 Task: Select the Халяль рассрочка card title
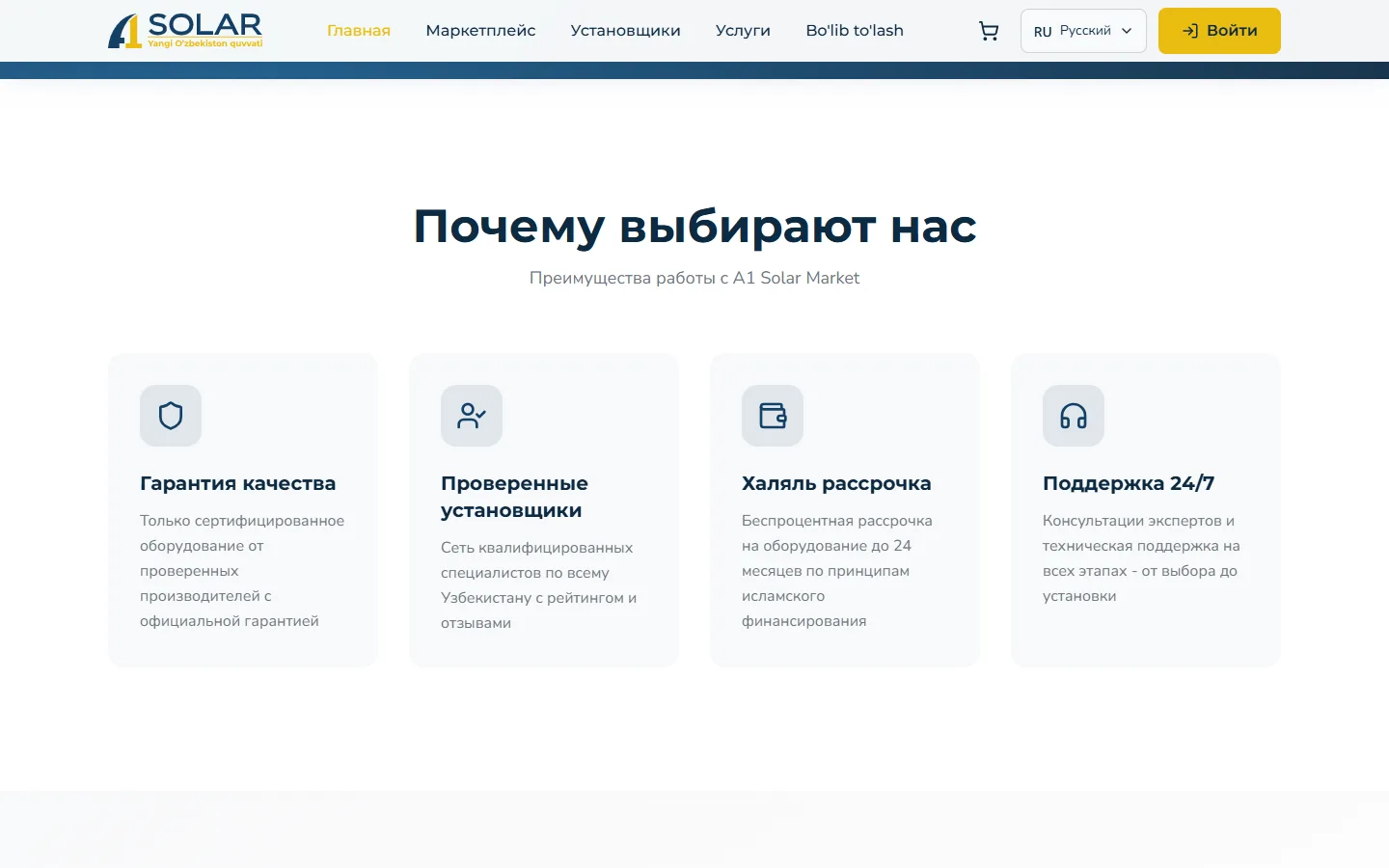click(836, 483)
